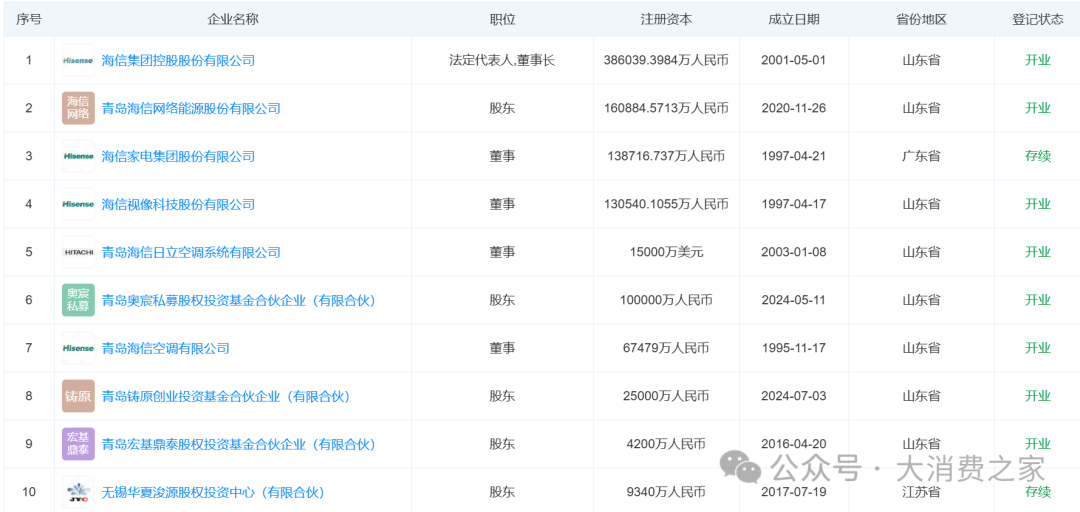The height and width of the screenshot is (512, 1080).
Task: Click 存续 status for 海信家电集团
Action: (x=1037, y=156)
